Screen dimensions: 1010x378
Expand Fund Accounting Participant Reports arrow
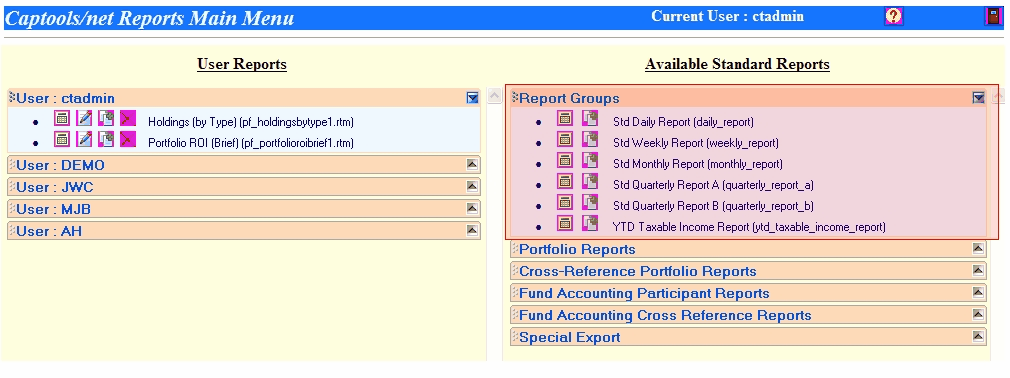pos(978,293)
